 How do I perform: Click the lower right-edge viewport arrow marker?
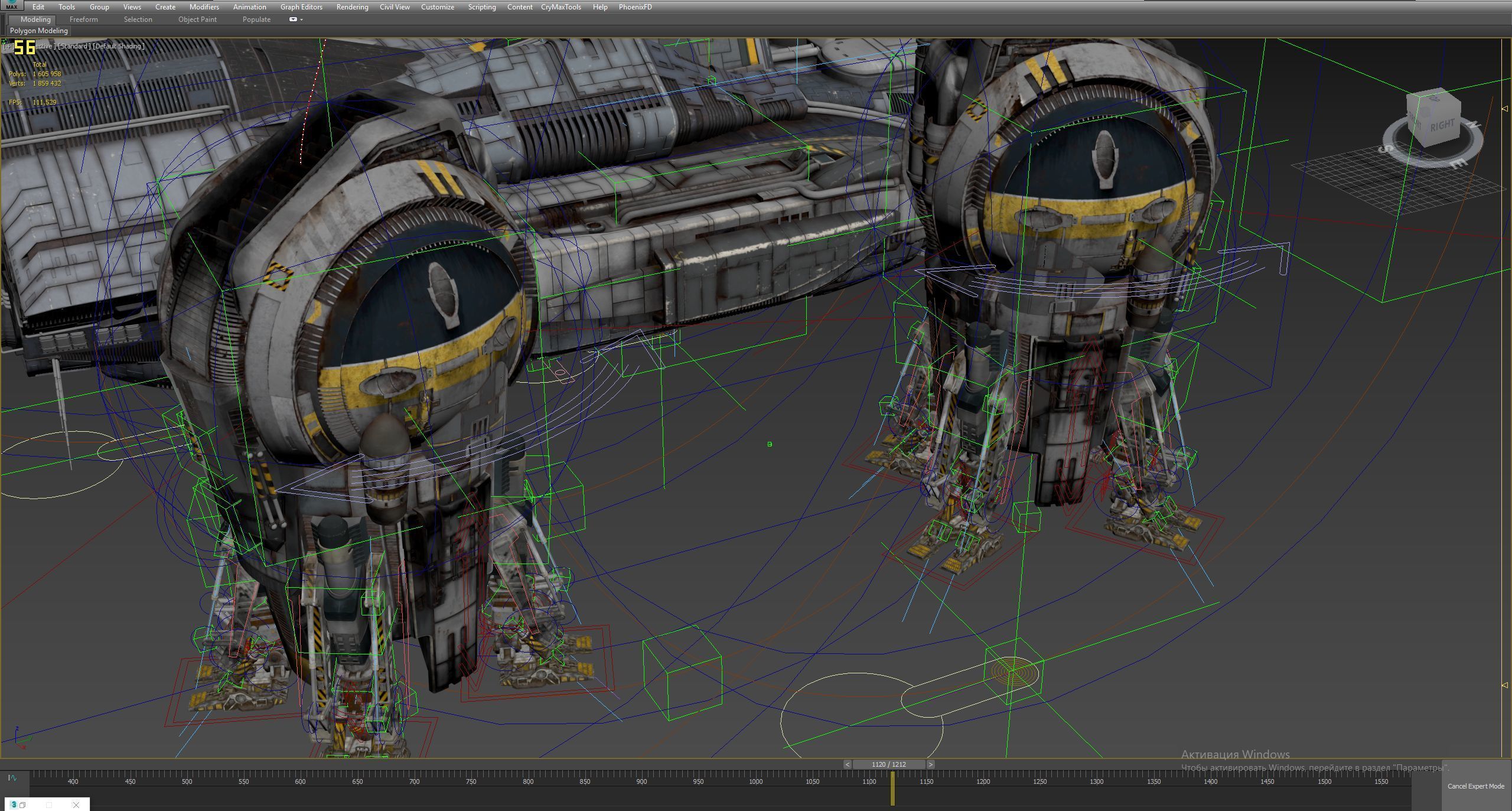coord(1504,685)
